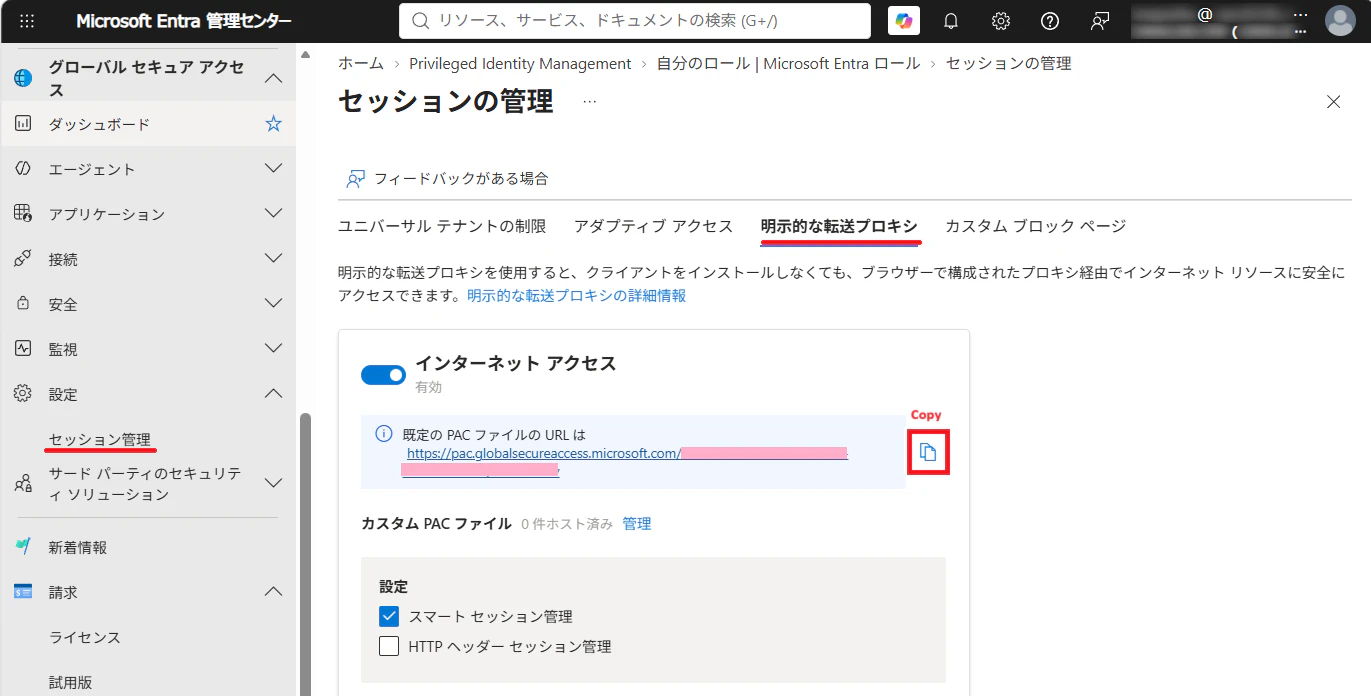Click the 接続 icon in the sidebar
The height and width of the screenshot is (696, 1371).
pyautogui.click(x=23, y=259)
